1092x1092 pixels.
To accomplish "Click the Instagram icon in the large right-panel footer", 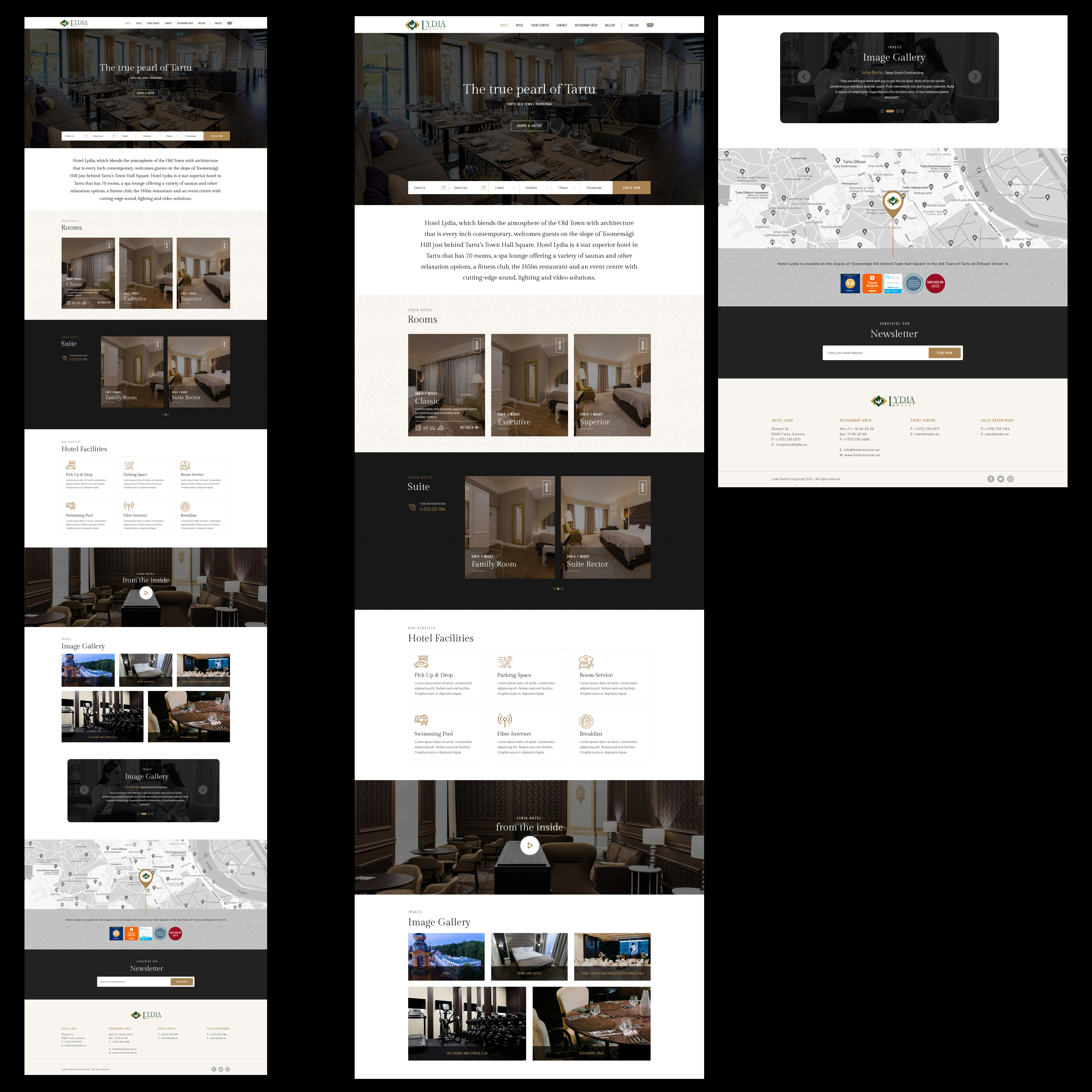I will pyautogui.click(x=1011, y=479).
